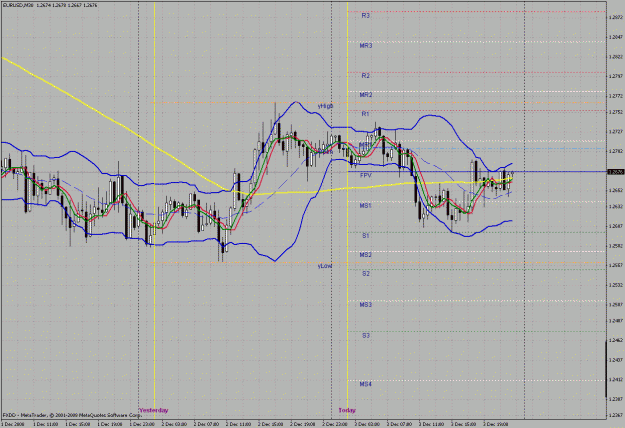Viewport: 625px width, 428px height.
Task: Click the '1 Dec 23:00' time label
Action: pyautogui.click(x=142, y=424)
